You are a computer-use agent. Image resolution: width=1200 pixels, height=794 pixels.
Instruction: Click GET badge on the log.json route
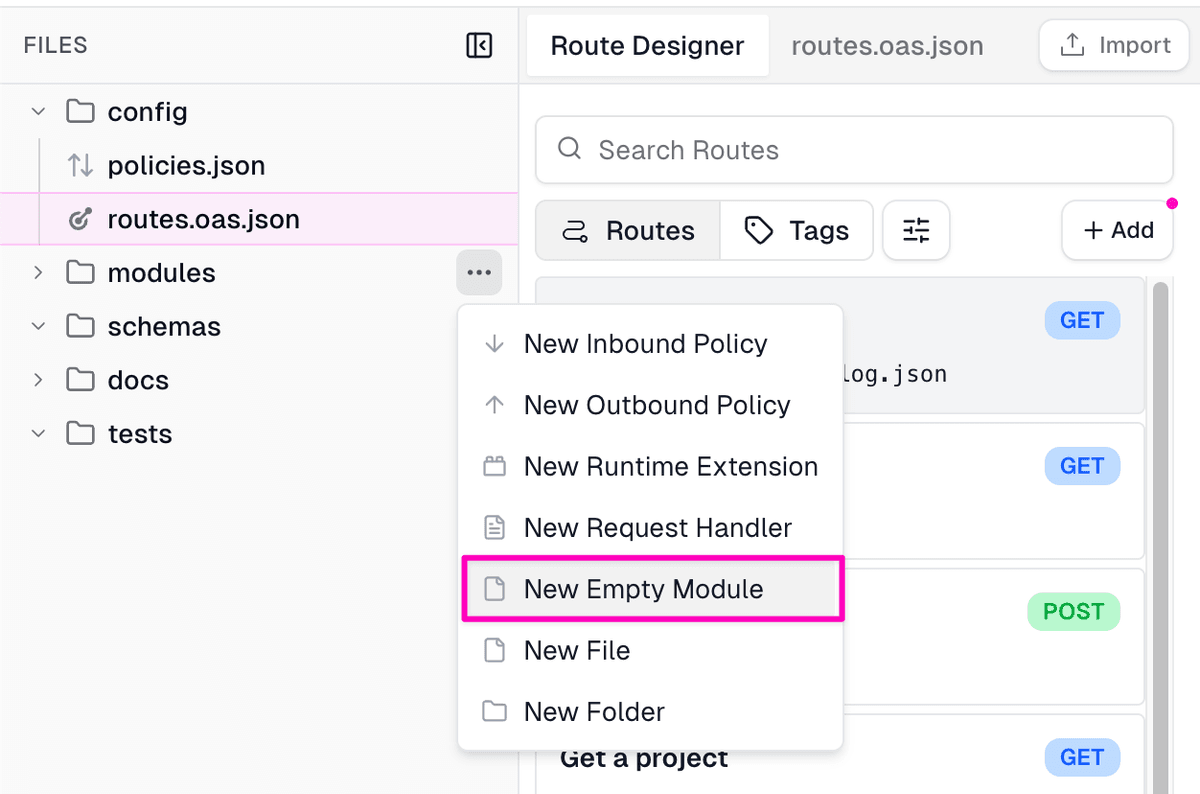click(x=1082, y=320)
